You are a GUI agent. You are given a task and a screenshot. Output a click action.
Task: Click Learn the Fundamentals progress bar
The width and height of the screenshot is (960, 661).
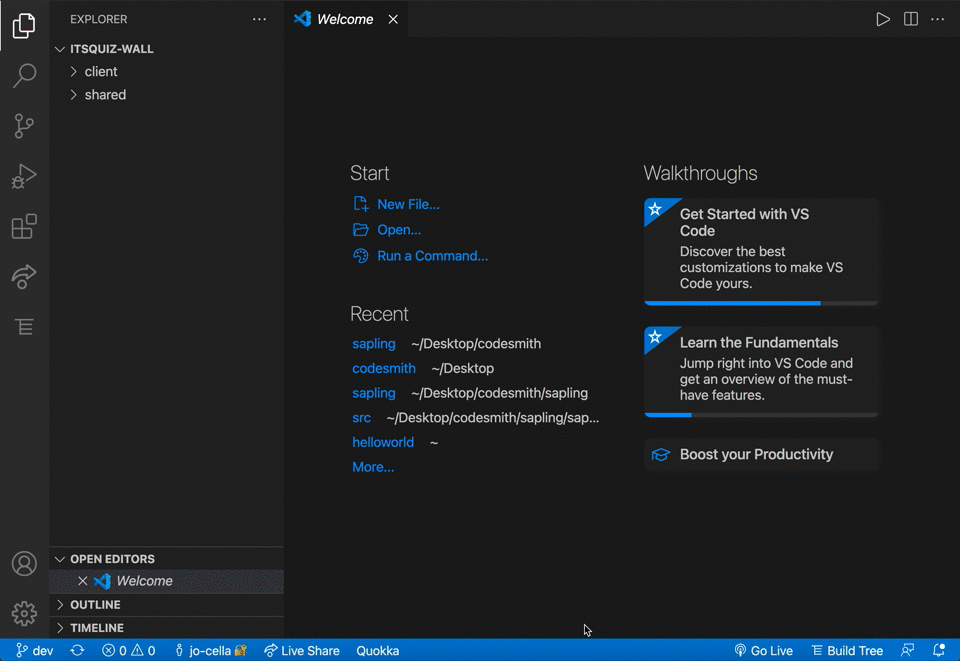click(x=761, y=415)
